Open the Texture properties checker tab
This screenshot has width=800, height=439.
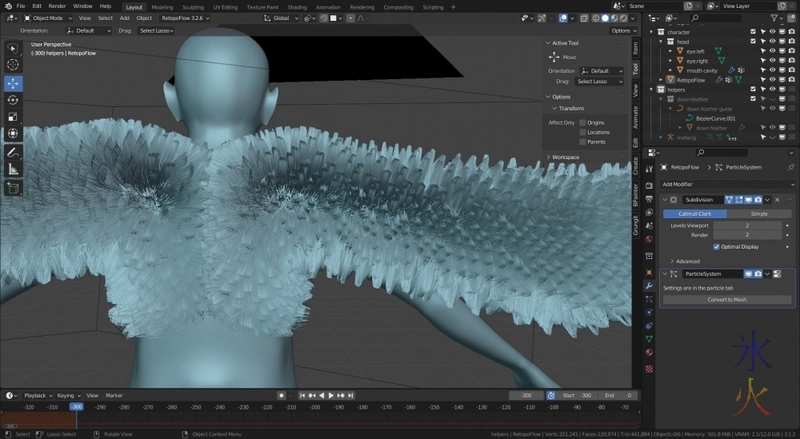click(x=649, y=369)
